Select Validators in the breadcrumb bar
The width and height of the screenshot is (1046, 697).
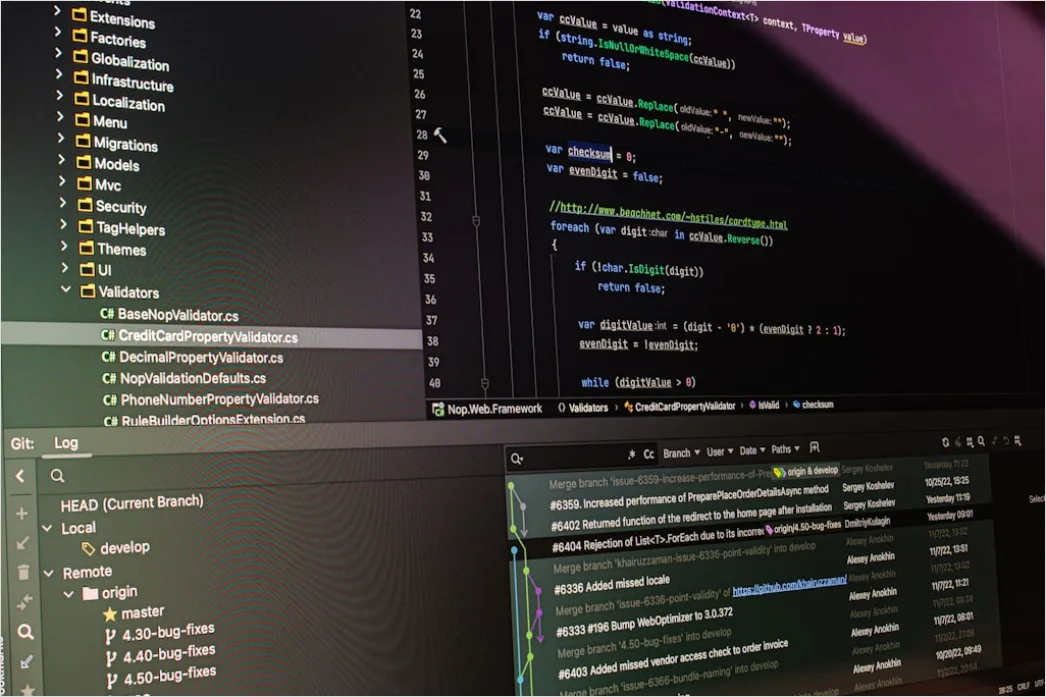coord(588,408)
